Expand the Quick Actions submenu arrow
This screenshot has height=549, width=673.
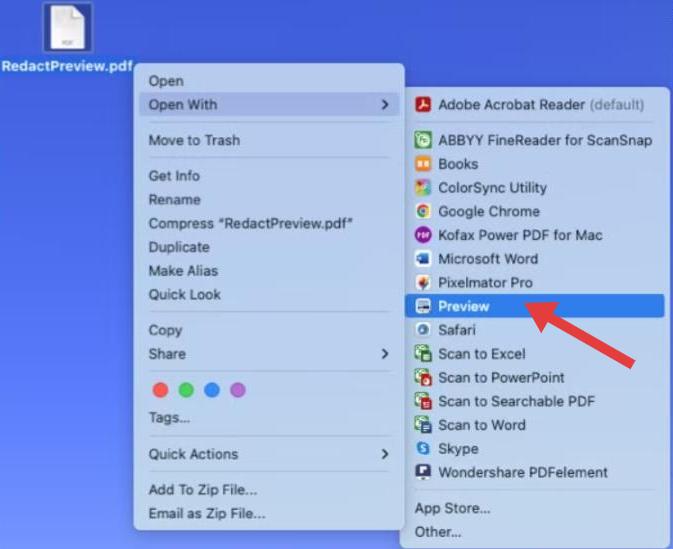coord(385,454)
